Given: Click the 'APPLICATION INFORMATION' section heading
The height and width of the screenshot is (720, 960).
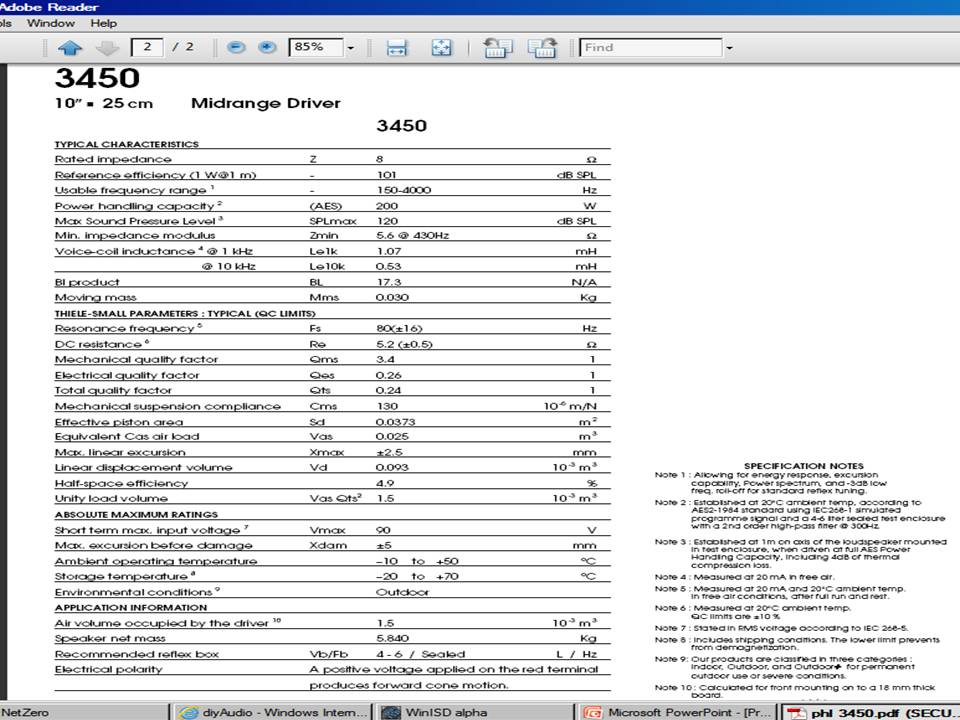Looking at the screenshot, I should click(131, 607).
